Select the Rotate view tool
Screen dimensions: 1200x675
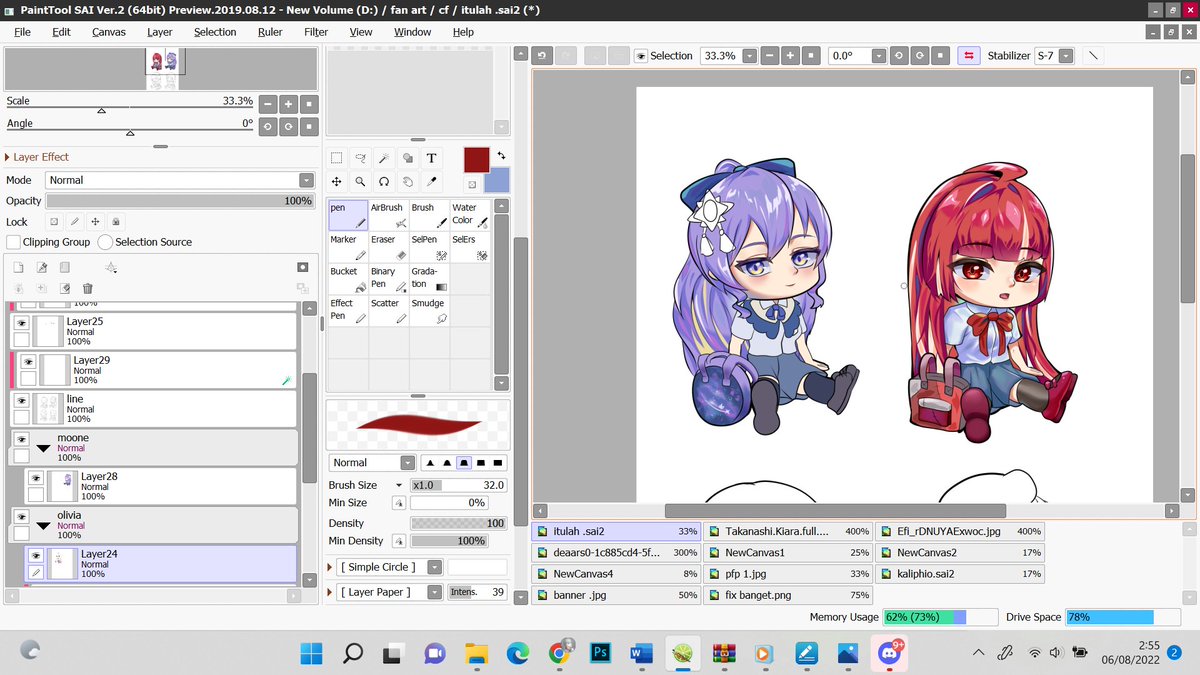[384, 182]
